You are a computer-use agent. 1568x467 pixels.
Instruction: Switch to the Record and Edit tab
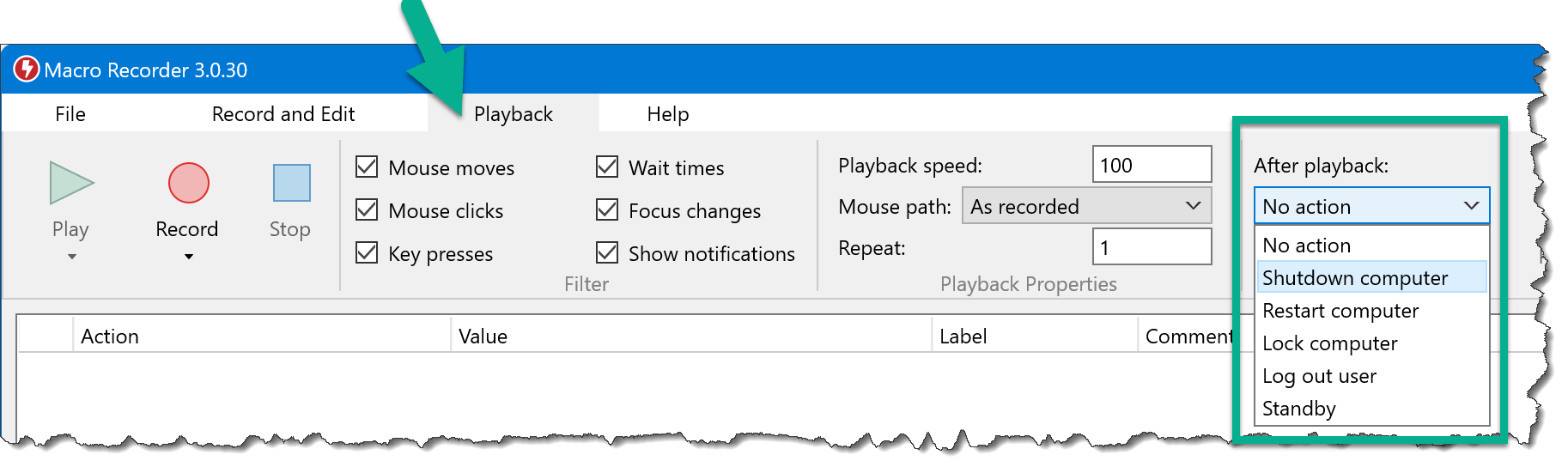(283, 114)
